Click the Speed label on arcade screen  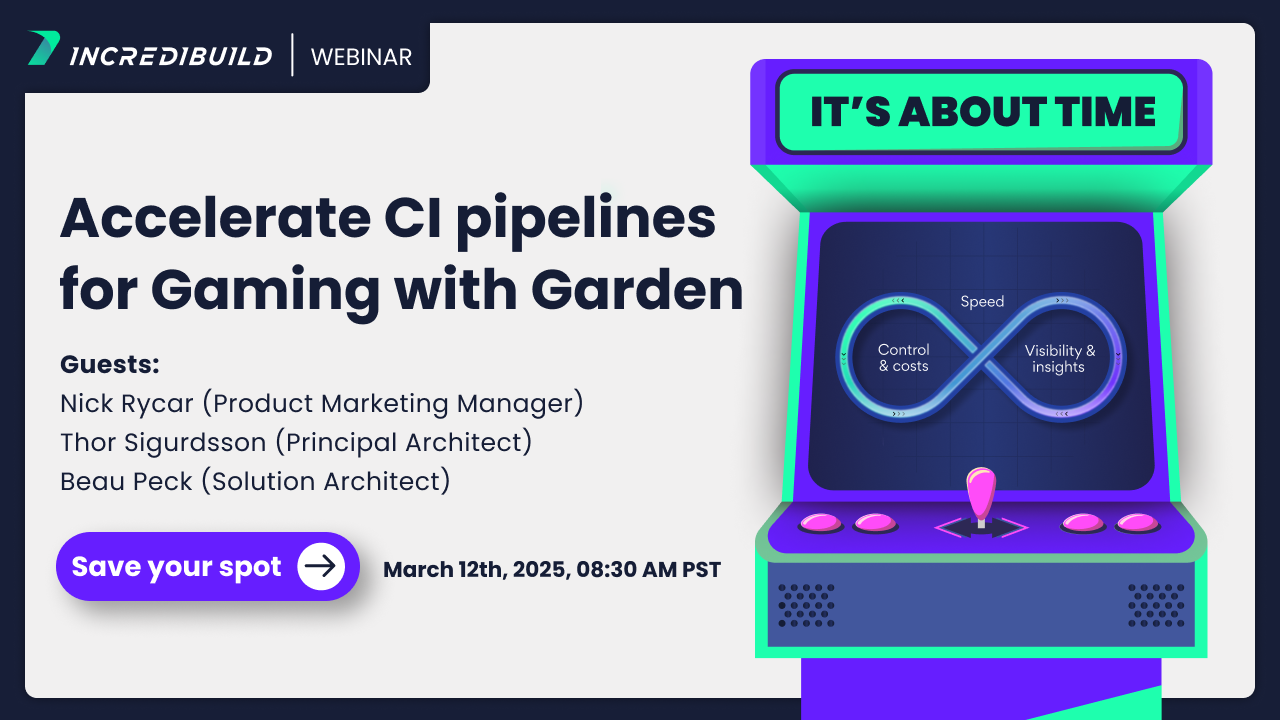coord(982,301)
